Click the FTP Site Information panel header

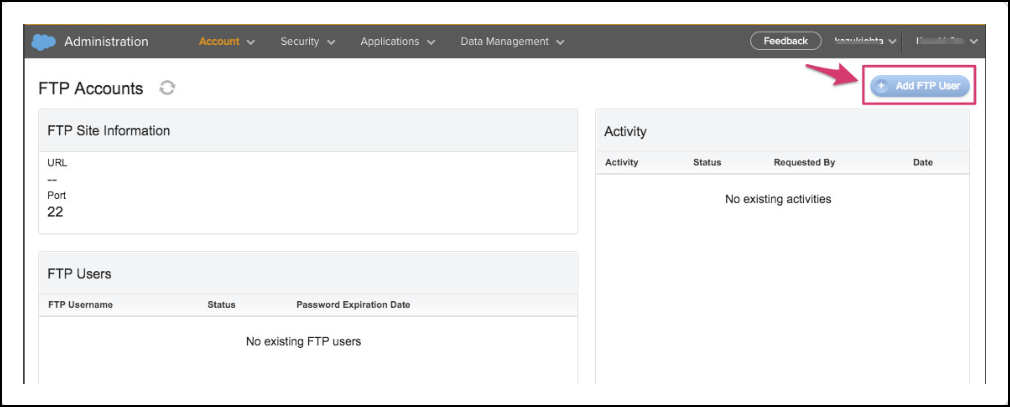tap(109, 131)
